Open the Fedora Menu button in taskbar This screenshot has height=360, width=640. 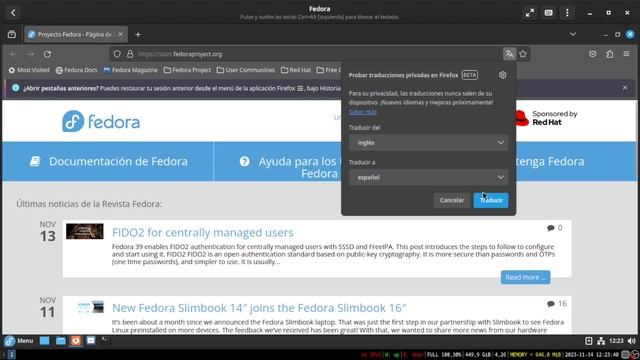tap(19, 340)
